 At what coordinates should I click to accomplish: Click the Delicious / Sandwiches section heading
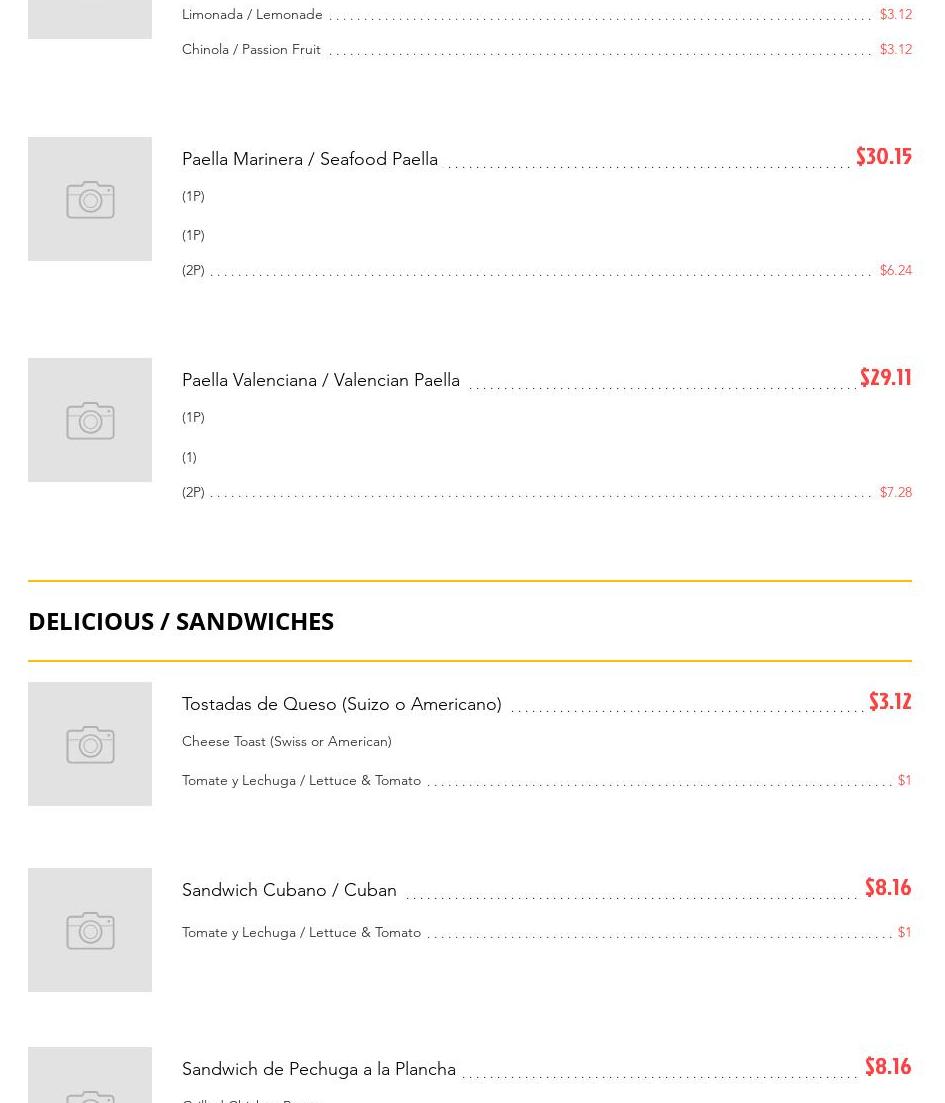181,621
